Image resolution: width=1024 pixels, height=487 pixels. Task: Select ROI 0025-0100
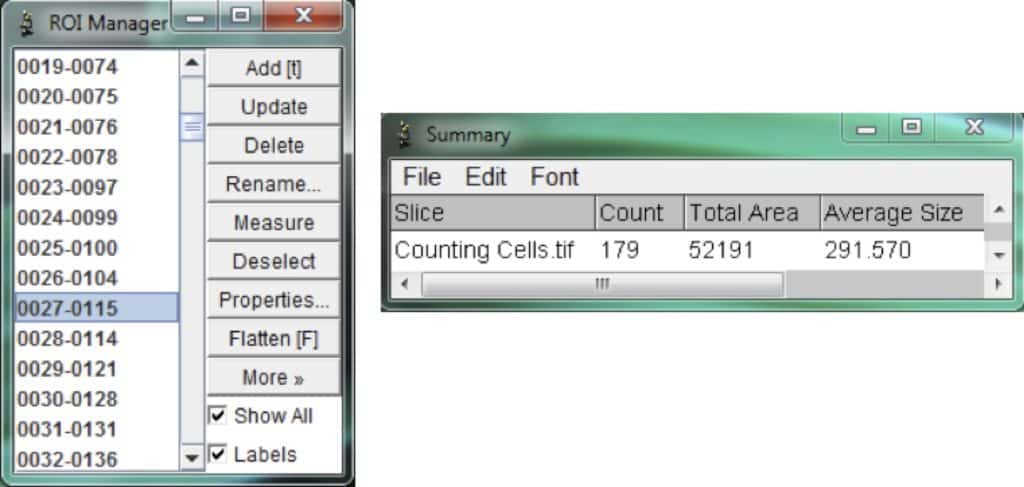click(96, 248)
